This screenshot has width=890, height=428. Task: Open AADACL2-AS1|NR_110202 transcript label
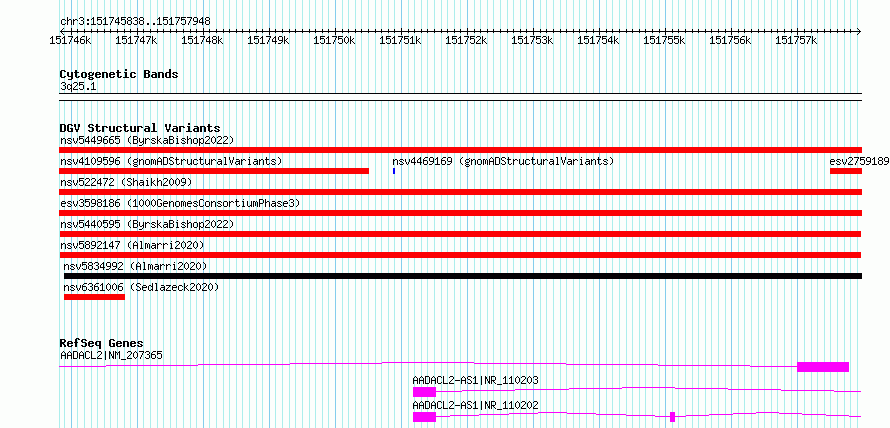(x=476, y=405)
